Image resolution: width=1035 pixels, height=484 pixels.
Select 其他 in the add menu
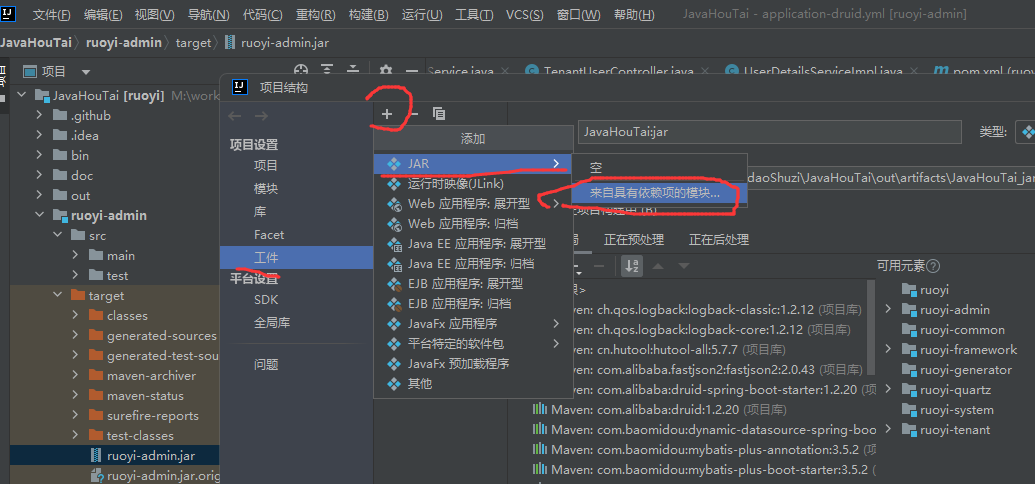pos(473,384)
